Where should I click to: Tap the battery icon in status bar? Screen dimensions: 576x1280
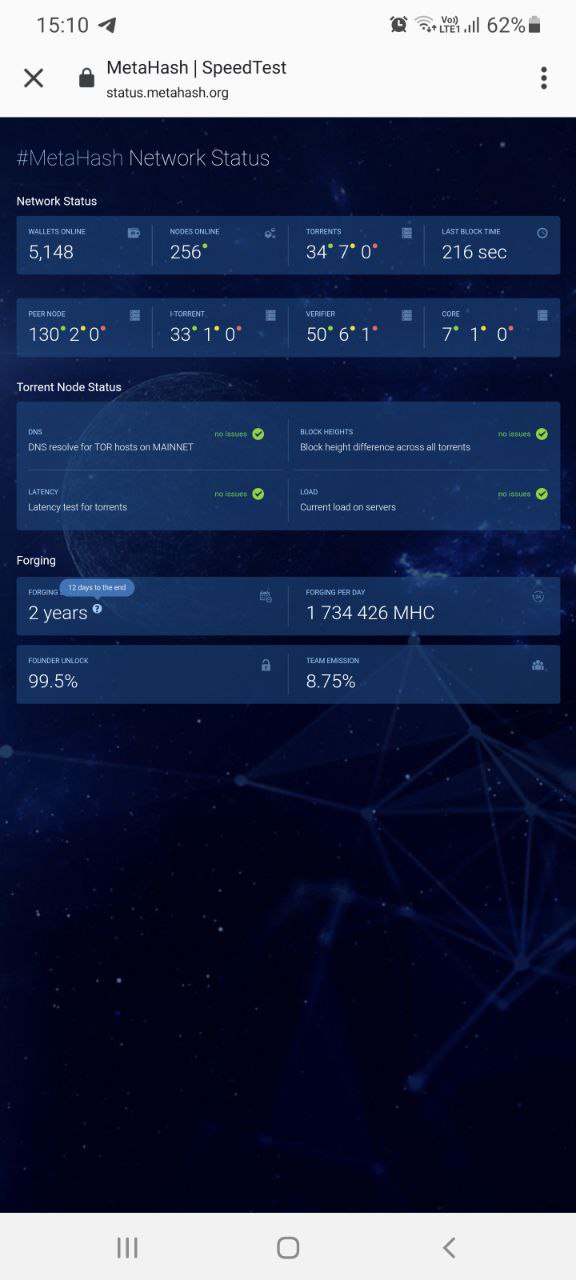(x=535, y=25)
